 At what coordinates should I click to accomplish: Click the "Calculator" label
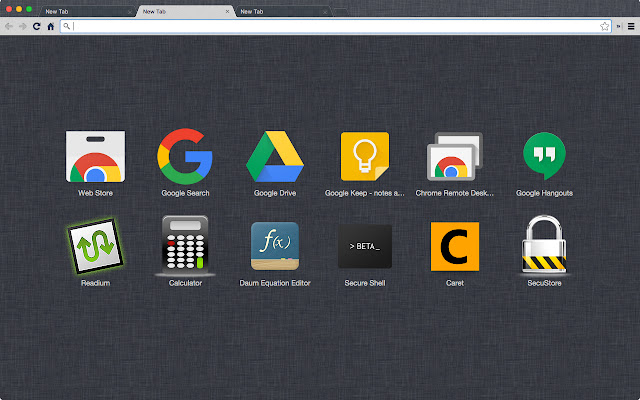tap(185, 283)
